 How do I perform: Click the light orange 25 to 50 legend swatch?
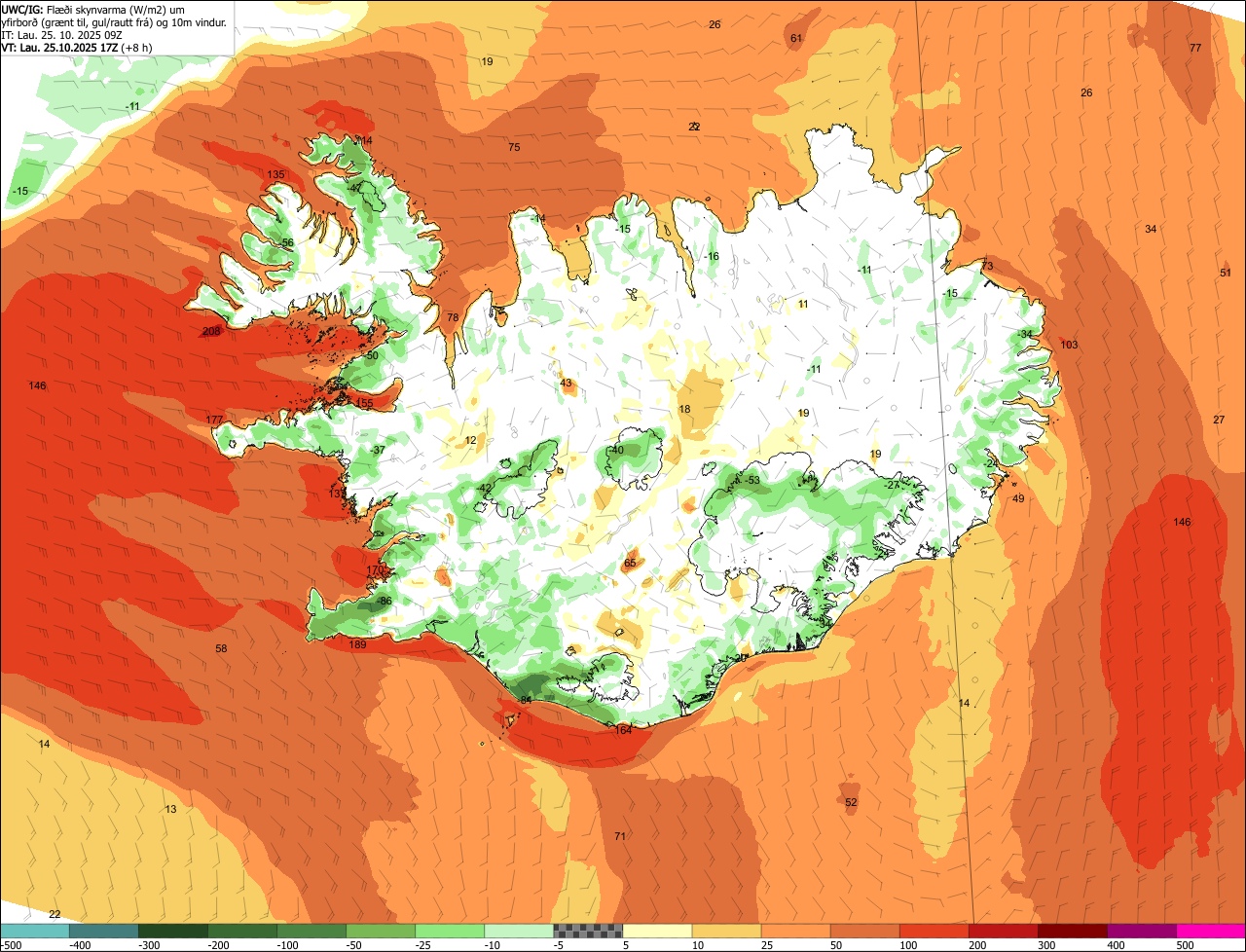795,931
